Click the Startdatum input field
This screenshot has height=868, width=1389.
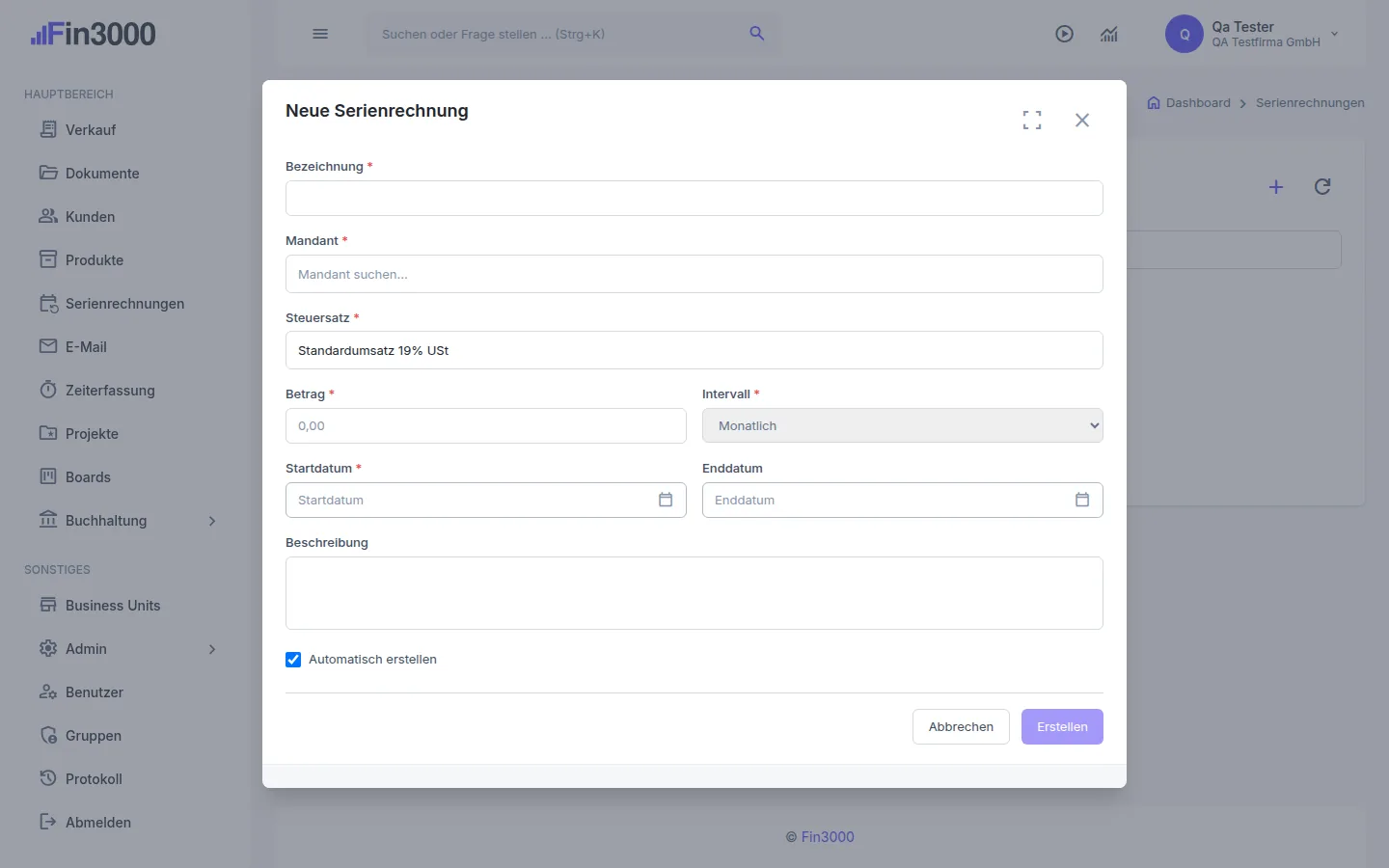[486, 500]
